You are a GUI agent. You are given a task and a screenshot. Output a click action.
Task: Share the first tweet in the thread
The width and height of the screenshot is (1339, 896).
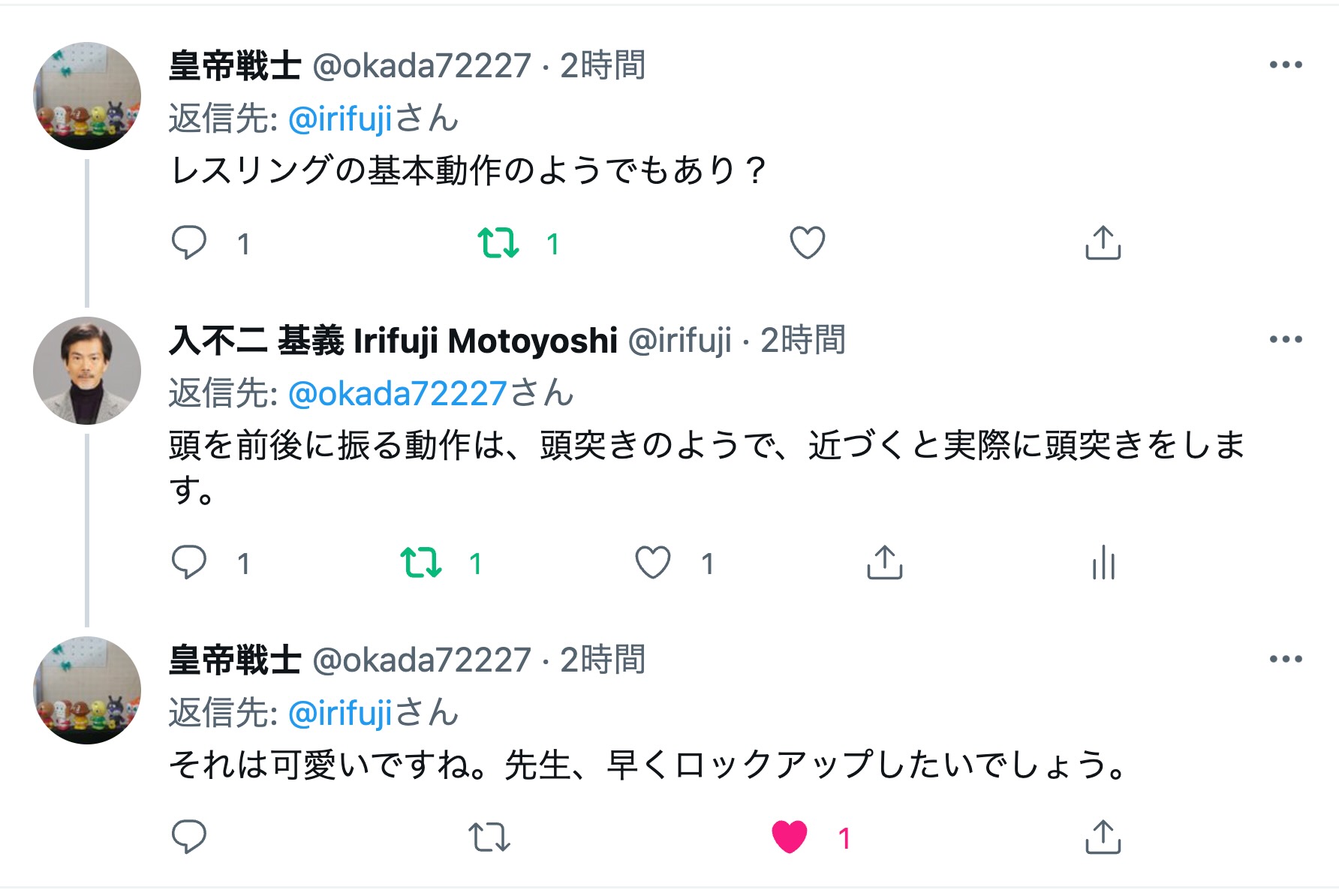click(x=1103, y=243)
